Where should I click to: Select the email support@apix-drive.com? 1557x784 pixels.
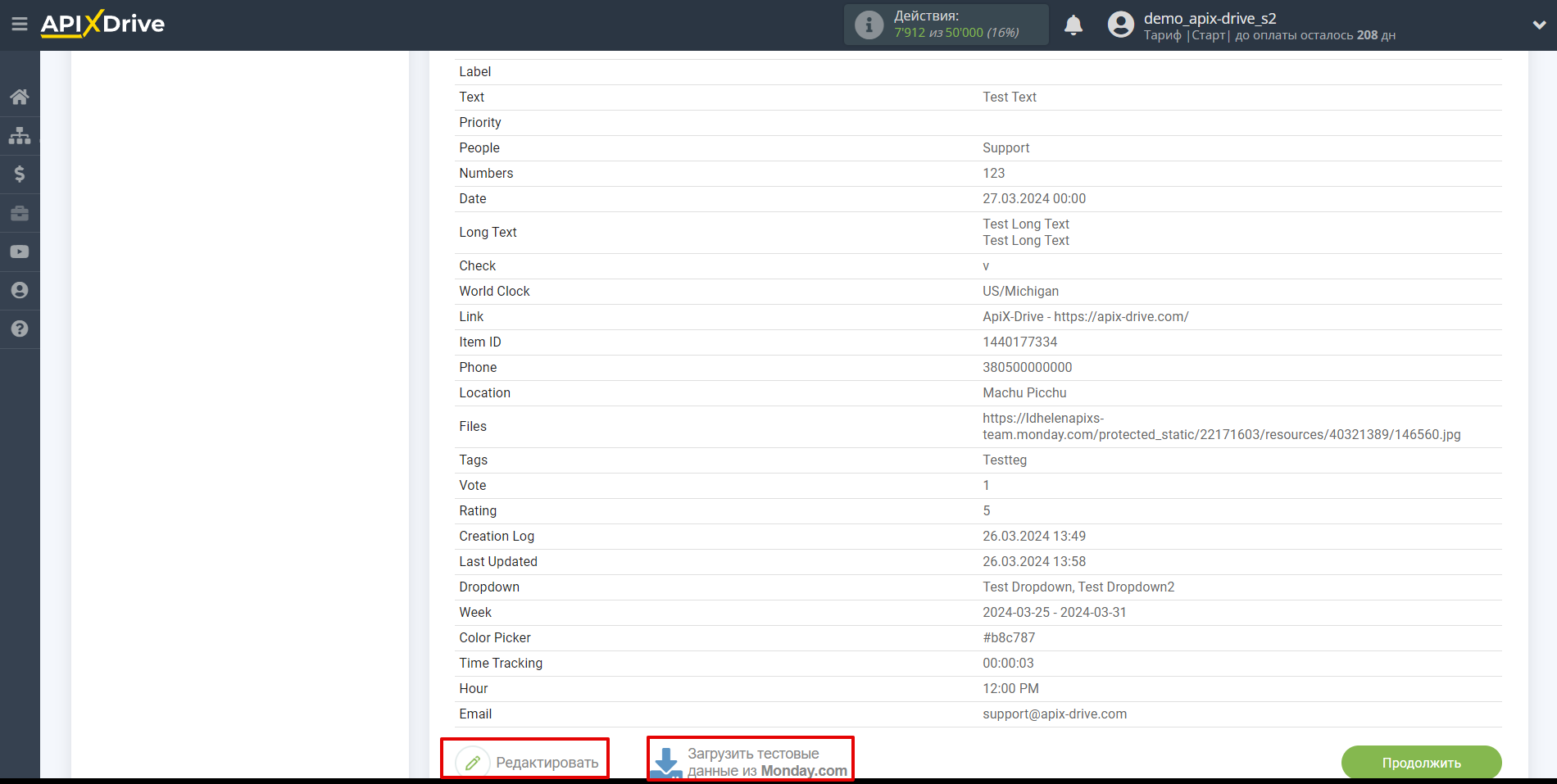tap(1055, 714)
